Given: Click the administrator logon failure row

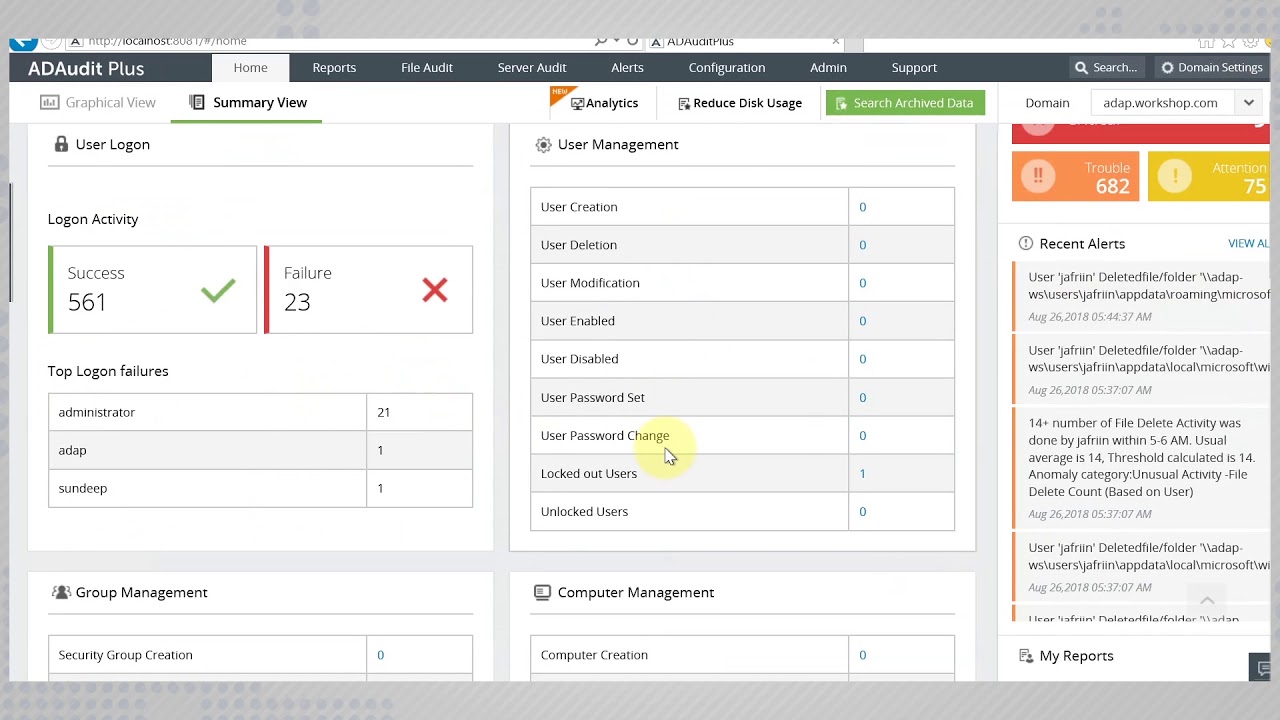Looking at the screenshot, I should 260,412.
